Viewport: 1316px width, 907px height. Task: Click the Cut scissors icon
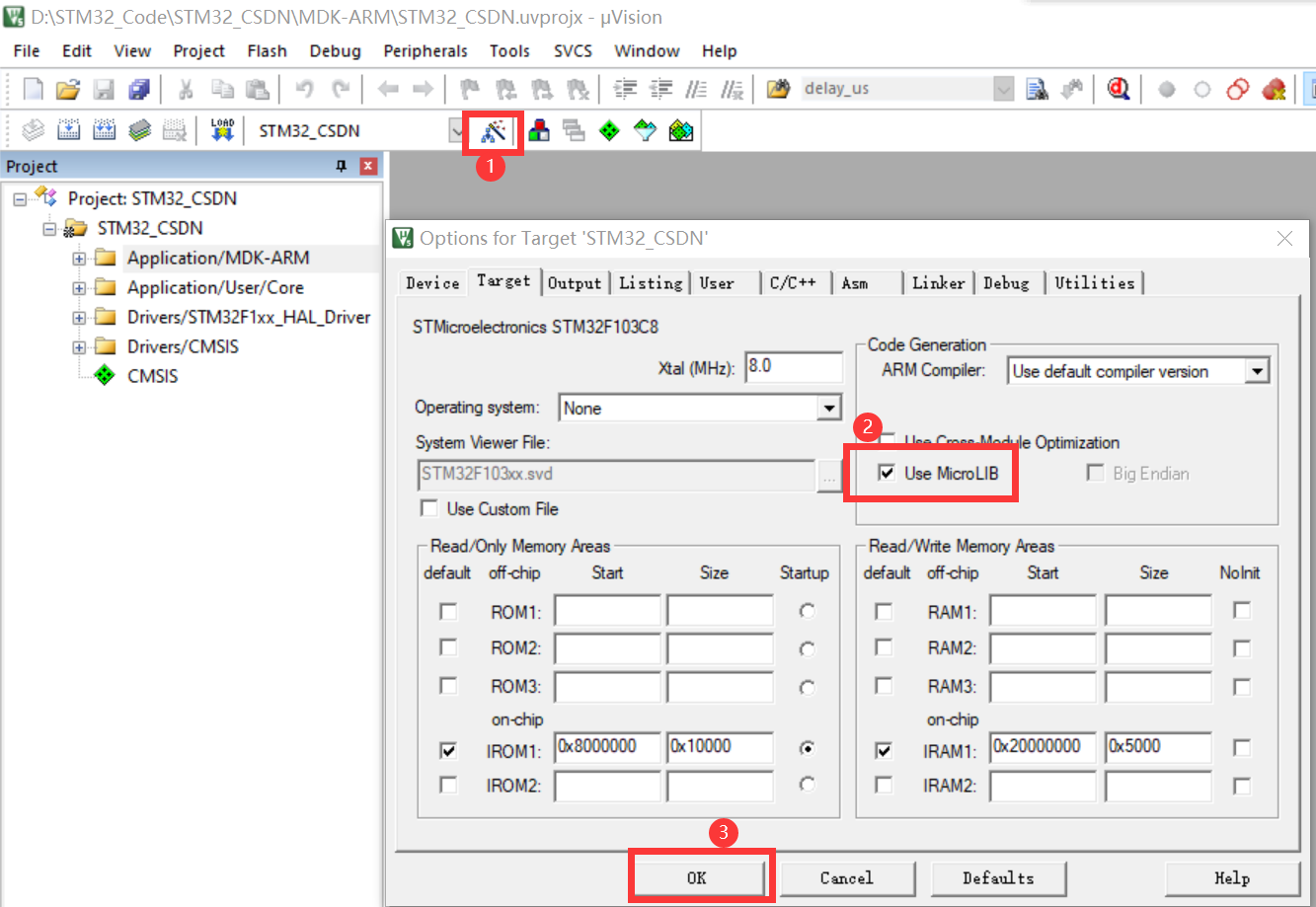click(186, 90)
